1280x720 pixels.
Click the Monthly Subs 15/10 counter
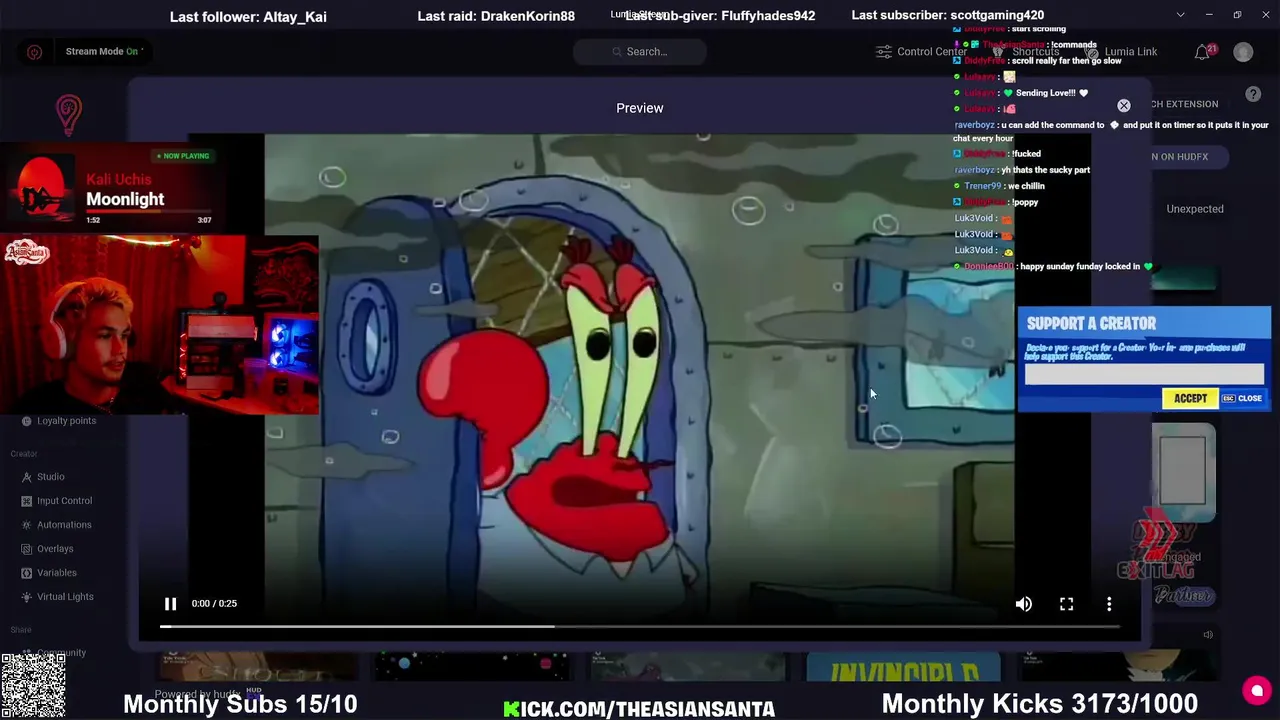pos(240,704)
